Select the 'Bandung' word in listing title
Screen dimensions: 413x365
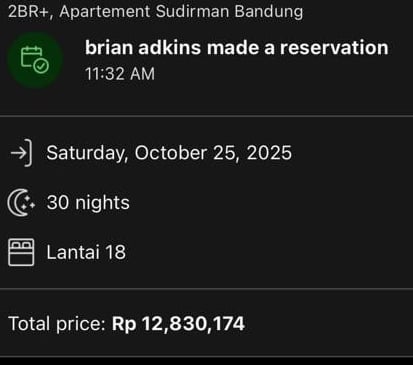click(269, 11)
